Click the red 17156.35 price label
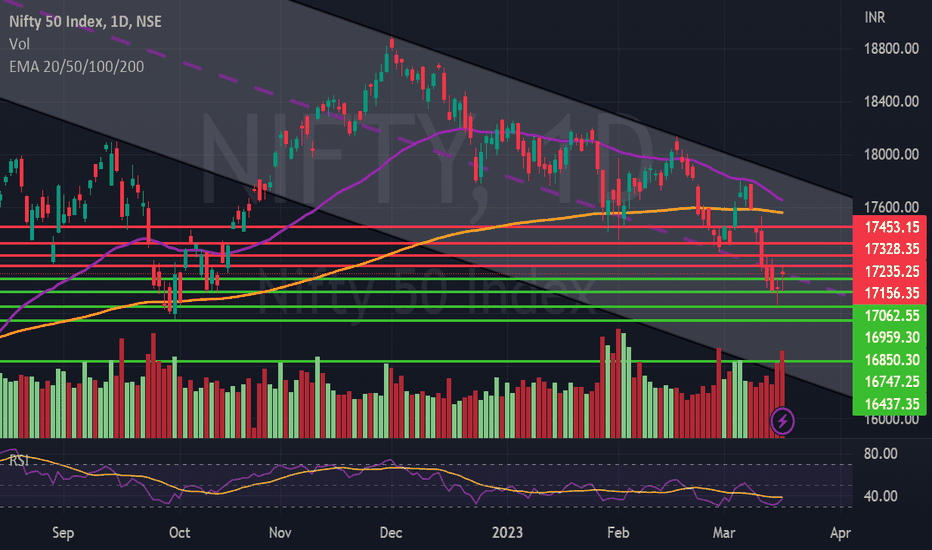The height and width of the screenshot is (550, 932). click(892, 293)
